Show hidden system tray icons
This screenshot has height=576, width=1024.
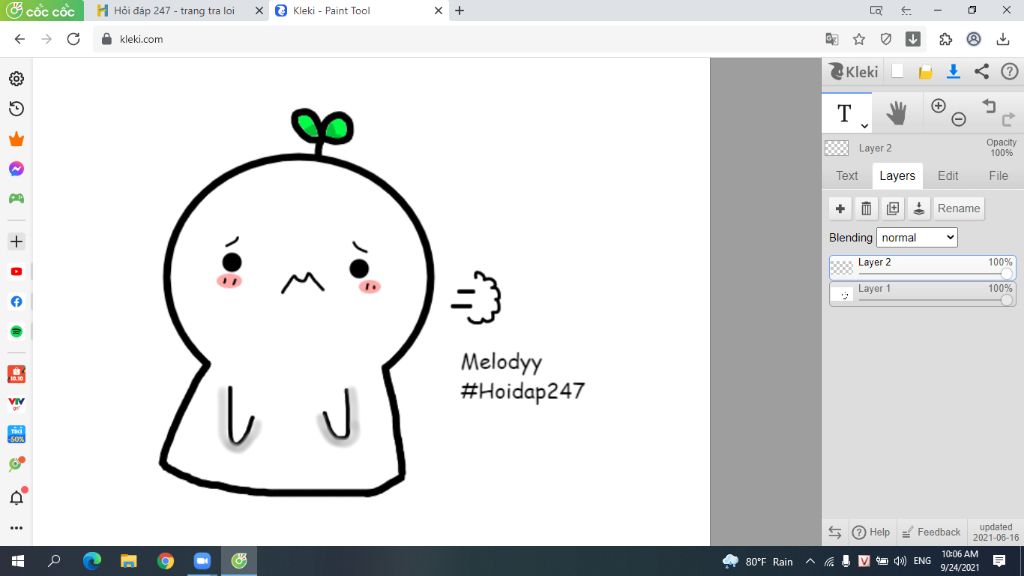810,561
